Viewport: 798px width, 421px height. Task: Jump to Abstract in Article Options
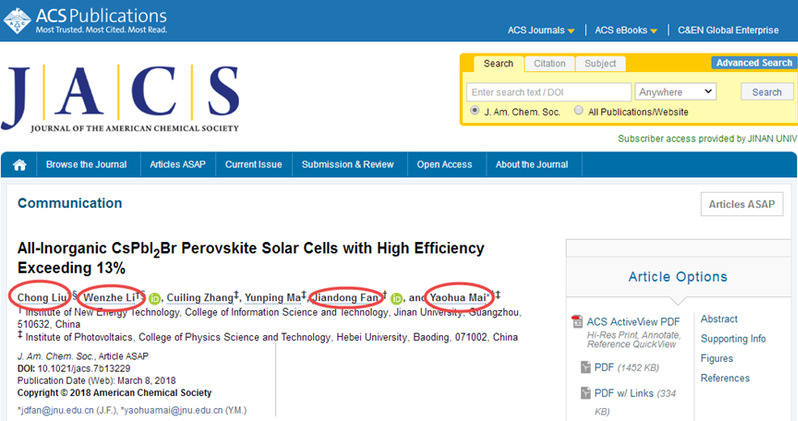(x=719, y=319)
